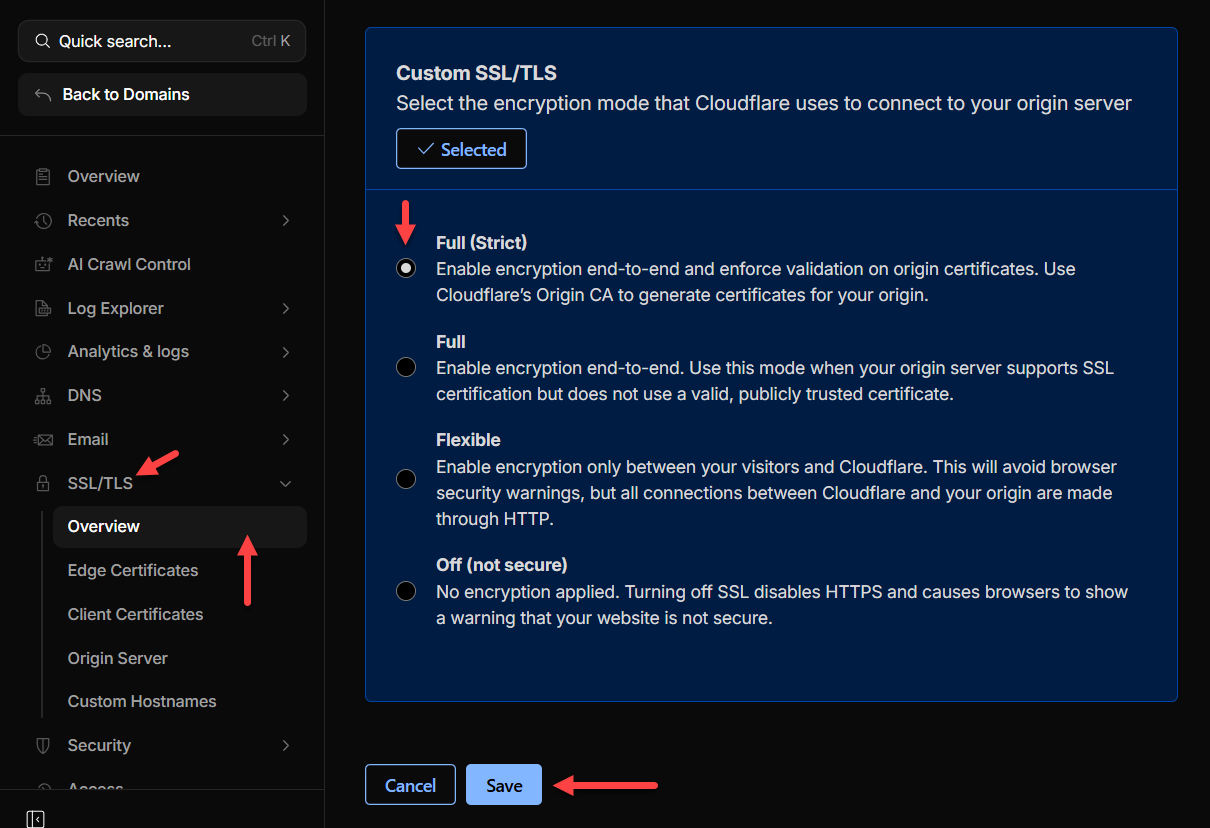The image size is (1210, 828).
Task: Click the Analytics & logs chart icon
Action: click(x=43, y=352)
